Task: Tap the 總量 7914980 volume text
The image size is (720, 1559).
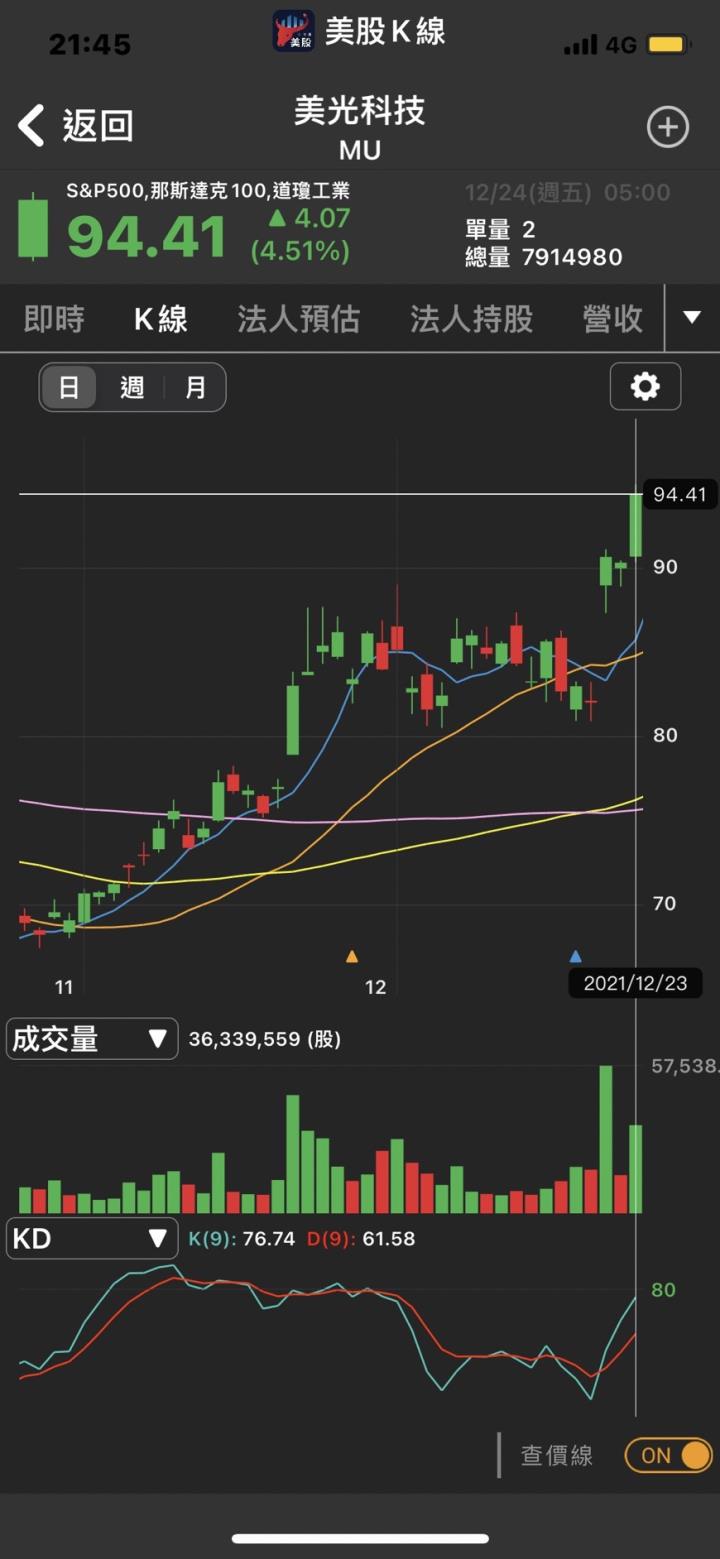Action: pyautogui.click(x=544, y=257)
